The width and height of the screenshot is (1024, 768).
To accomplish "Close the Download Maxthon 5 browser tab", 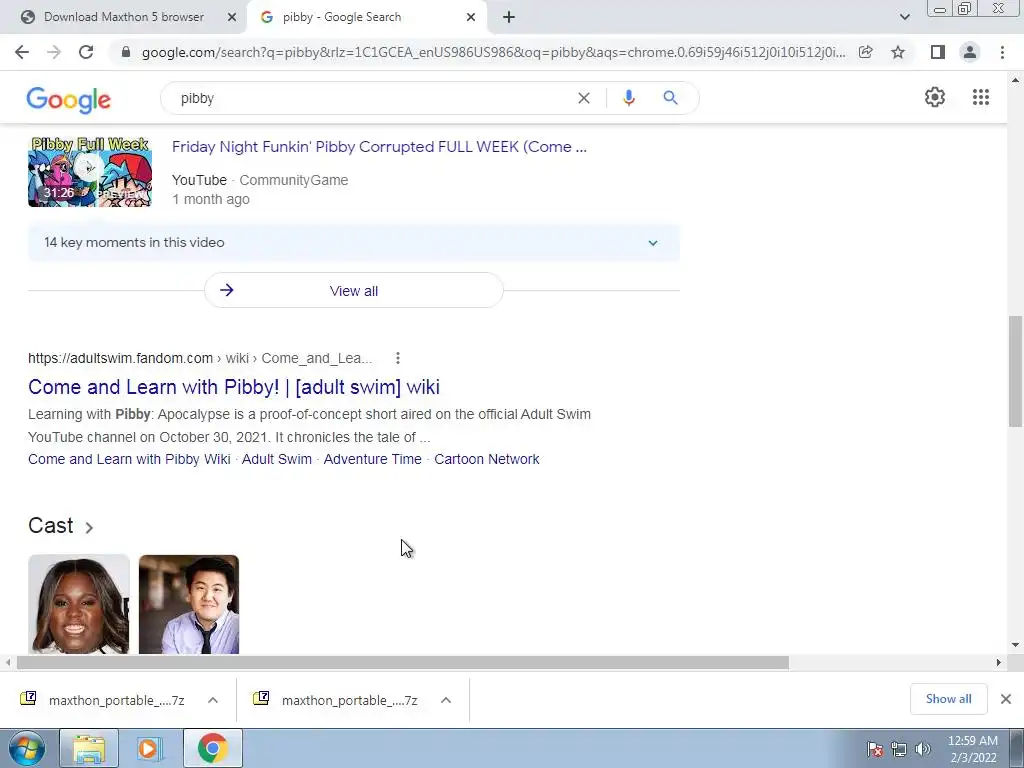I will [x=231, y=17].
